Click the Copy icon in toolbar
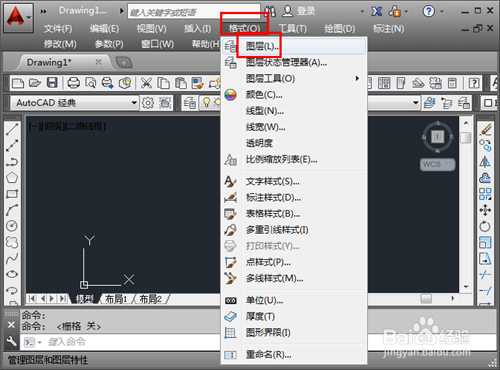 (163, 83)
